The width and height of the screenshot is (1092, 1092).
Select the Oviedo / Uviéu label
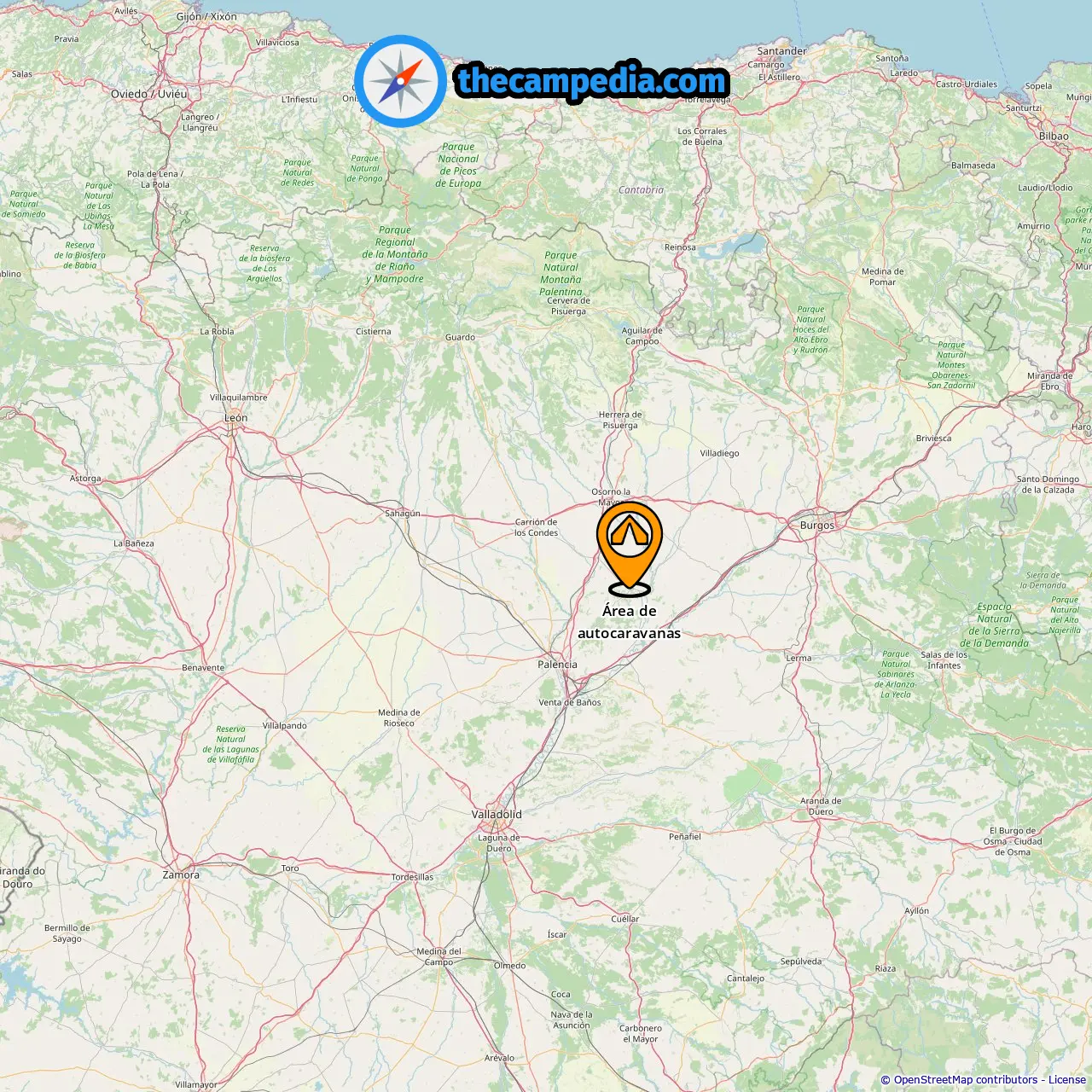tap(149, 94)
